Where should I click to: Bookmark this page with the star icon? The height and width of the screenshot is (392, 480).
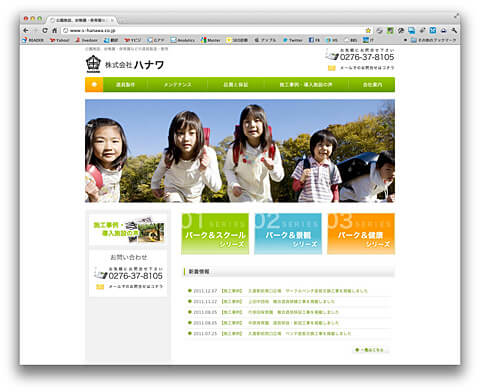[x=368, y=30]
